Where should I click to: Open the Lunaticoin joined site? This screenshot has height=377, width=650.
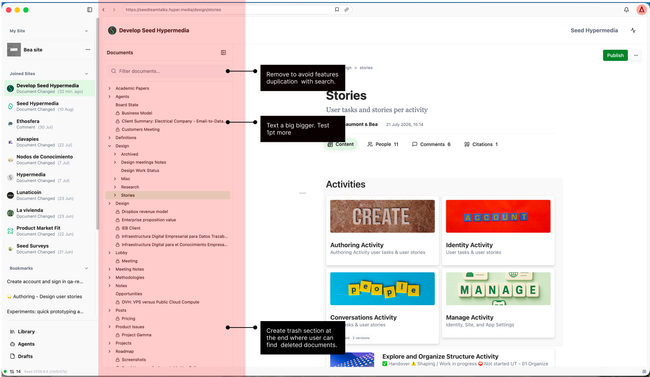[x=50, y=195]
